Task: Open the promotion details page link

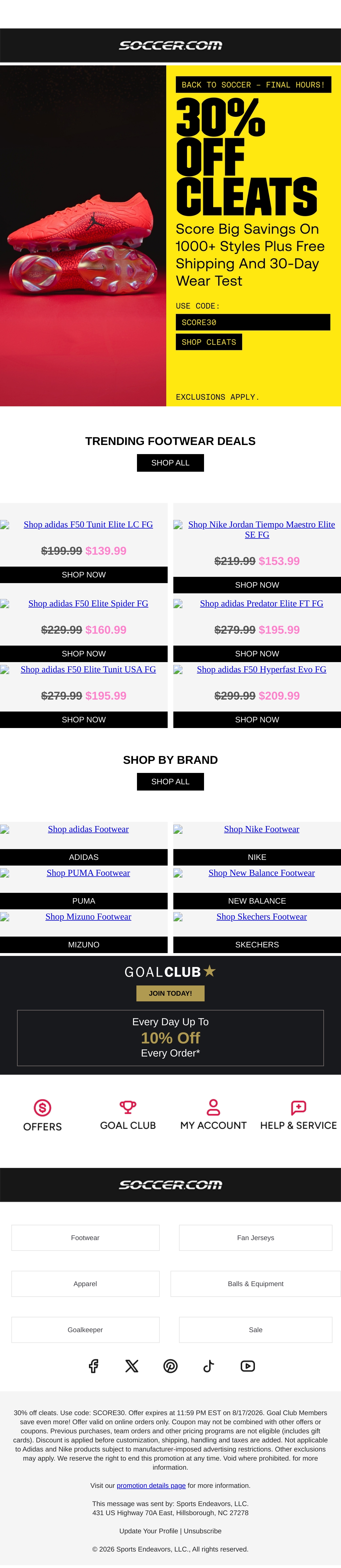Action: click(x=151, y=1485)
